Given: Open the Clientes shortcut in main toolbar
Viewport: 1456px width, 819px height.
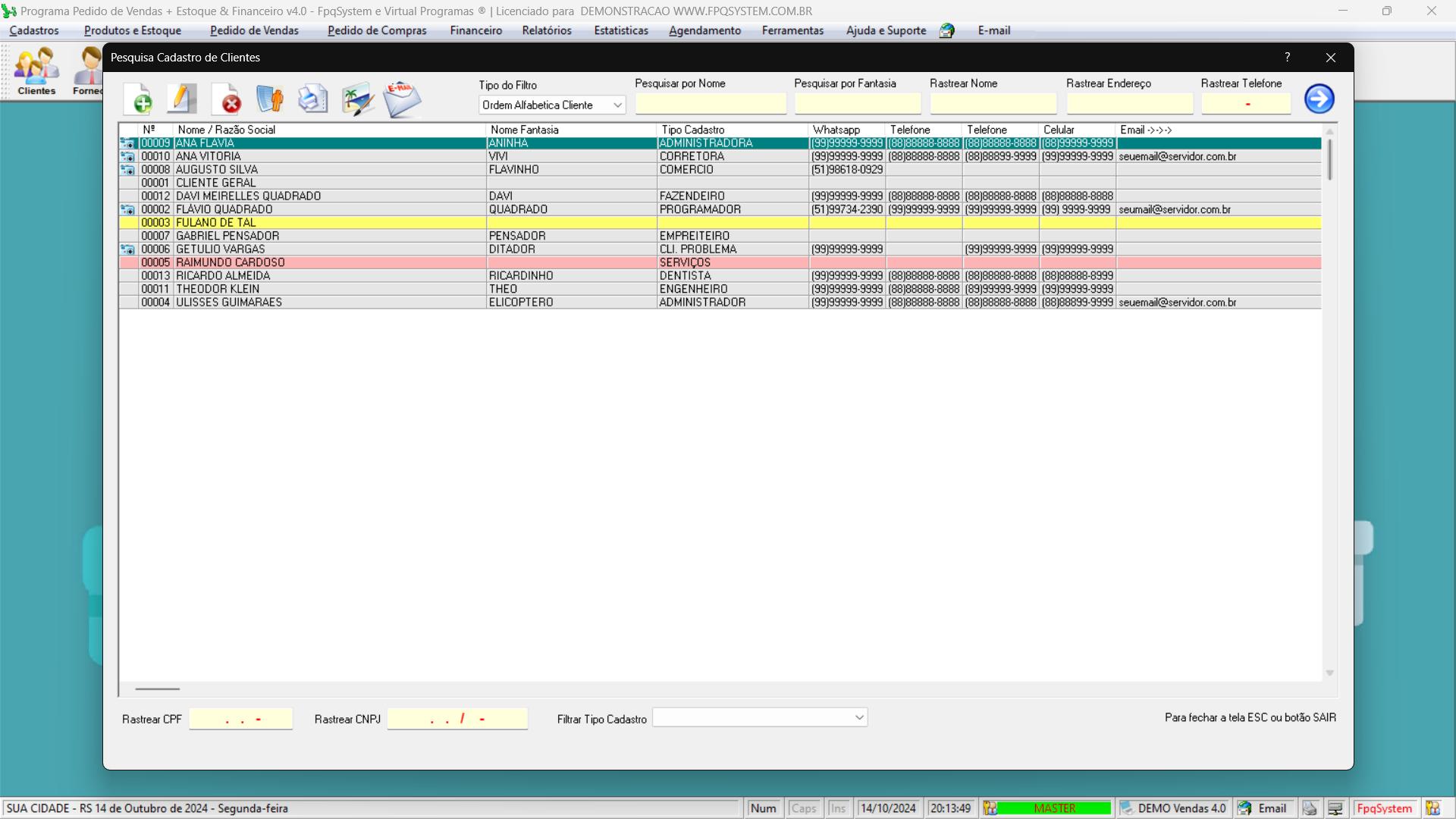Looking at the screenshot, I should [x=36, y=71].
